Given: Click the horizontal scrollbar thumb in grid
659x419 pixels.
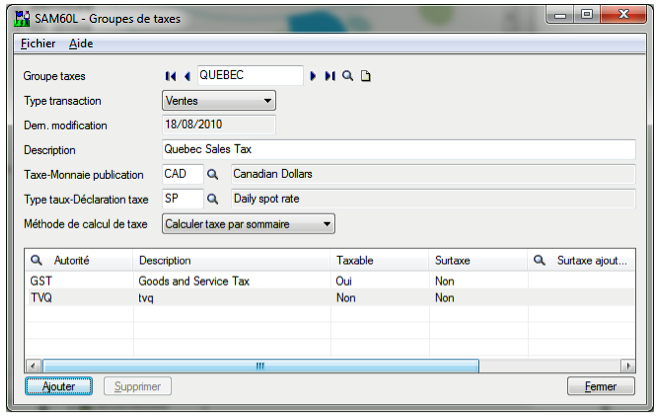Looking at the screenshot, I should 261,366.
